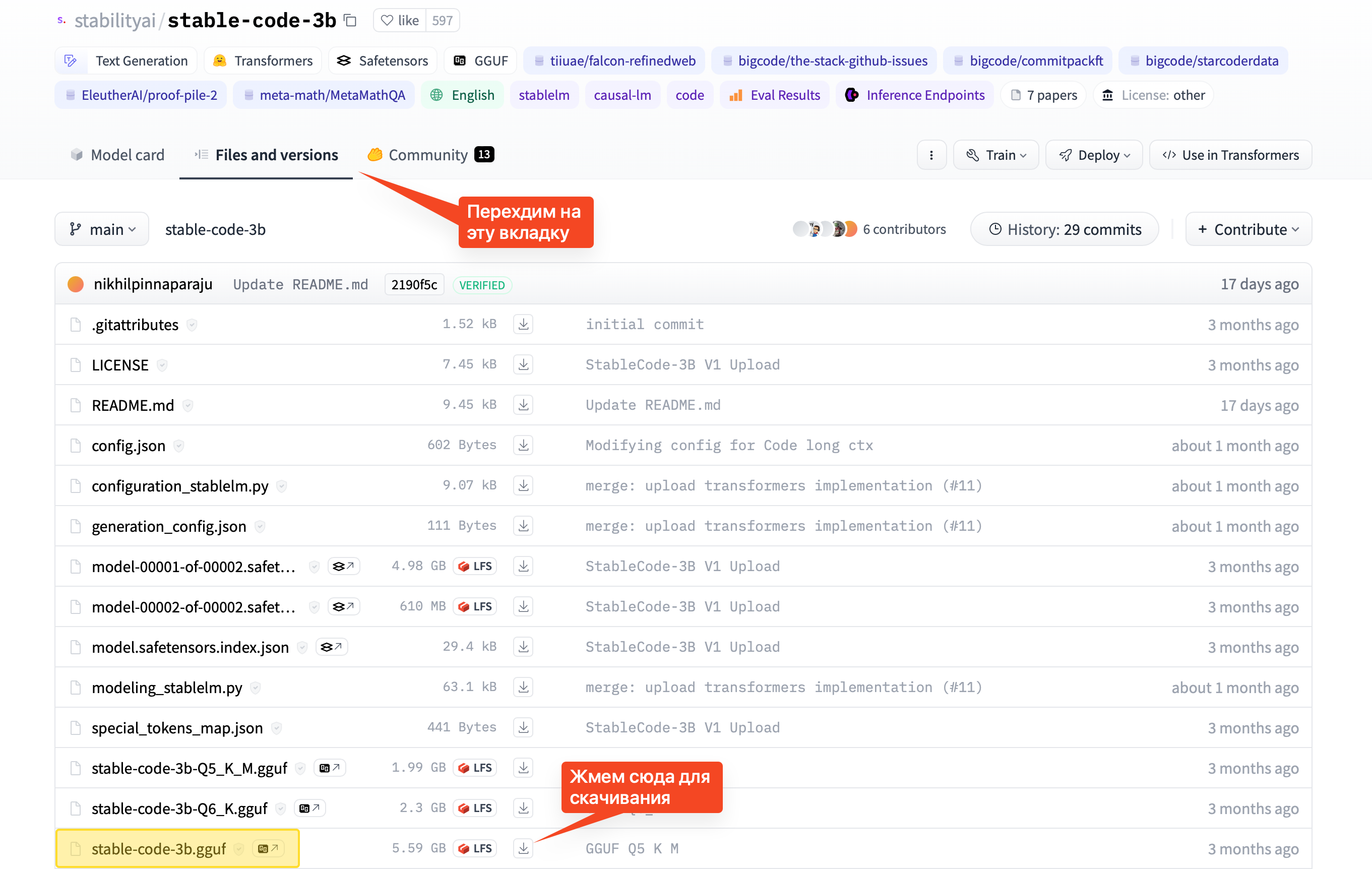Download the config.json file
This screenshot has width=1372, height=869.
(x=523, y=445)
